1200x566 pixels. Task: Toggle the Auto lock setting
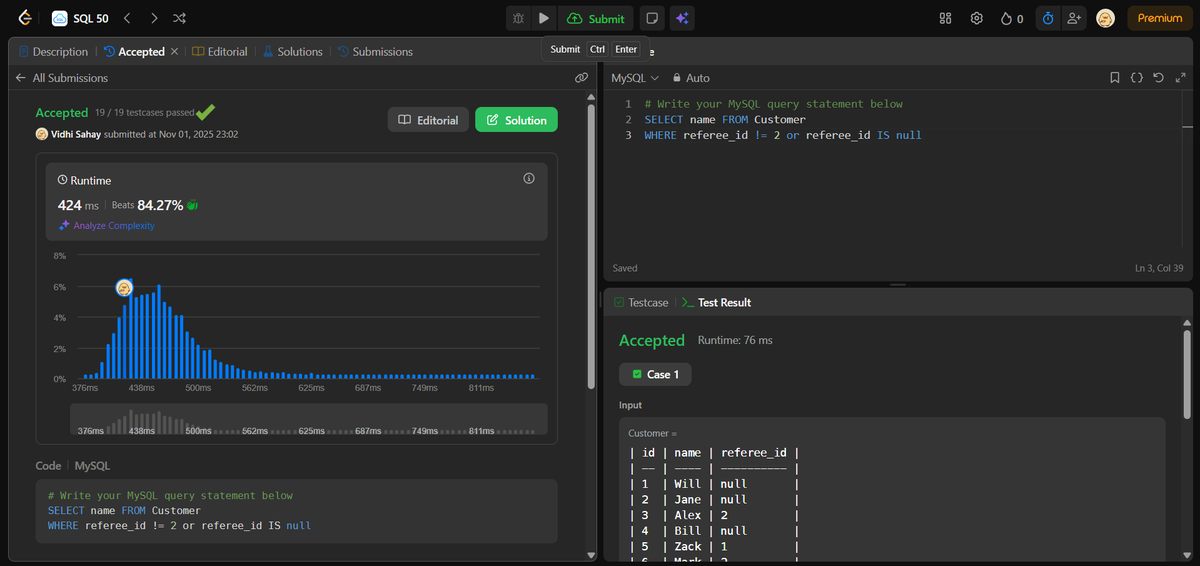pyautogui.click(x=691, y=78)
